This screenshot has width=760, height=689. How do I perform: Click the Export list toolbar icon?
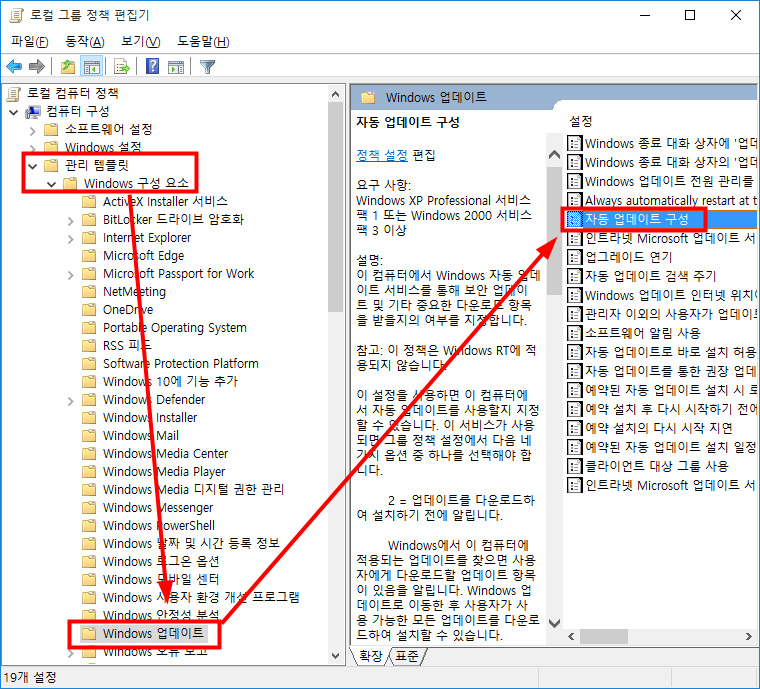122,67
